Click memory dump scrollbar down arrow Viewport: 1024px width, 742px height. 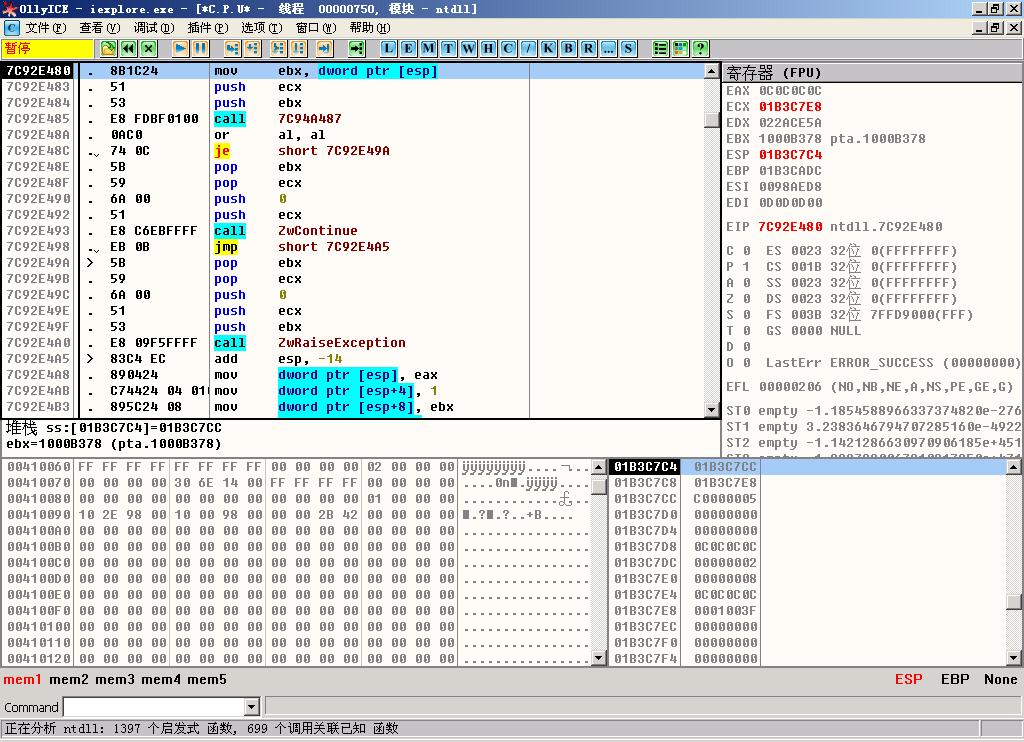coord(598,658)
